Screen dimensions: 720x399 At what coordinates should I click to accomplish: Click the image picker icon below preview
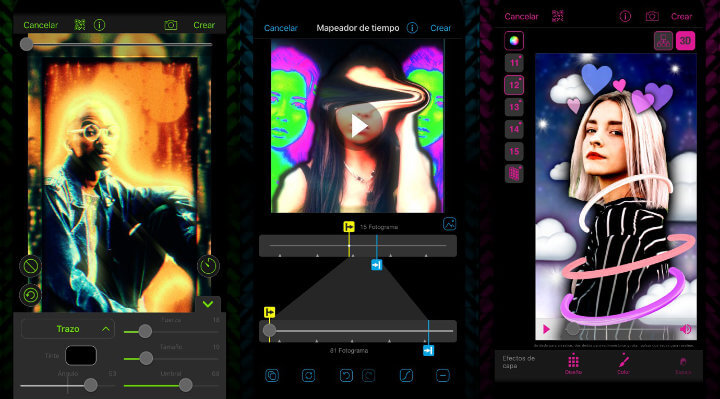(450, 224)
